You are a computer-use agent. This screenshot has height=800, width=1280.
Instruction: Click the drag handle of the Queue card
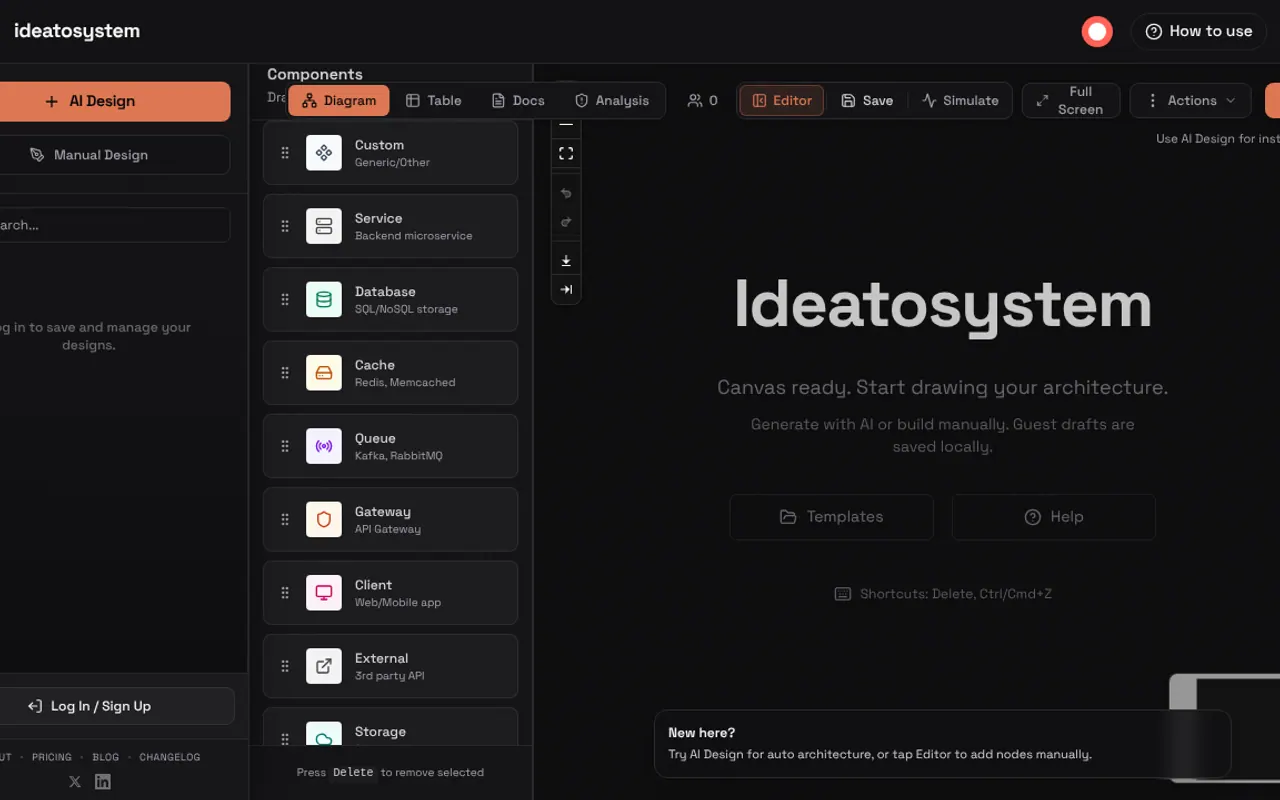(285, 446)
